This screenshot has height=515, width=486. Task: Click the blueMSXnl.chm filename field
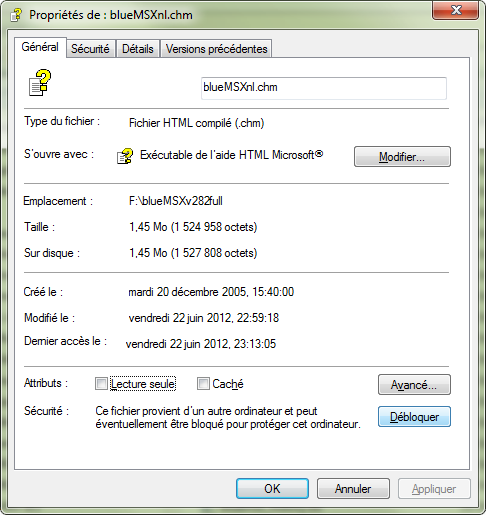324,88
